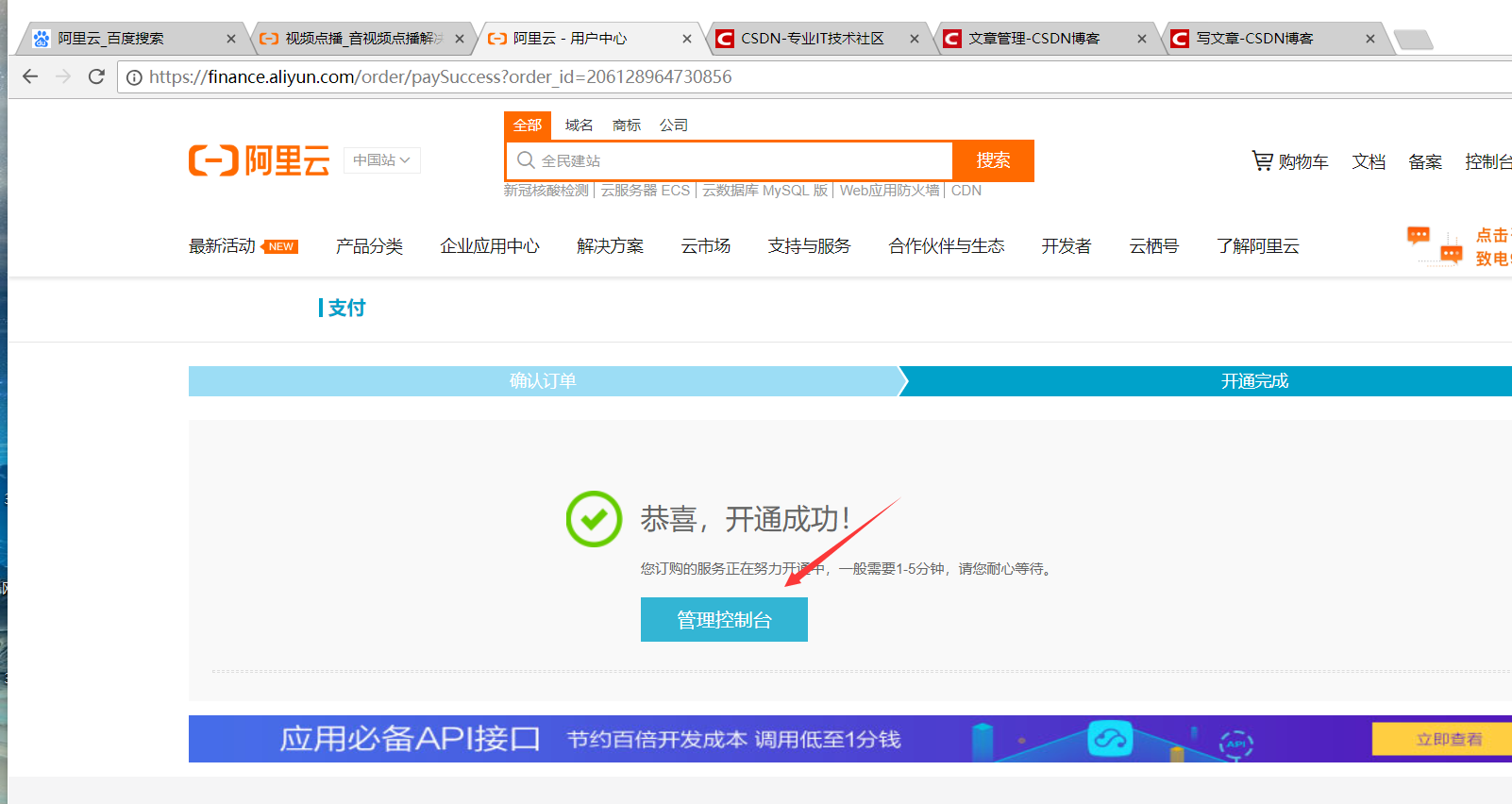Click the 开通完成 step
Image resolution: width=1512 pixels, height=804 pixels.
(x=1254, y=381)
